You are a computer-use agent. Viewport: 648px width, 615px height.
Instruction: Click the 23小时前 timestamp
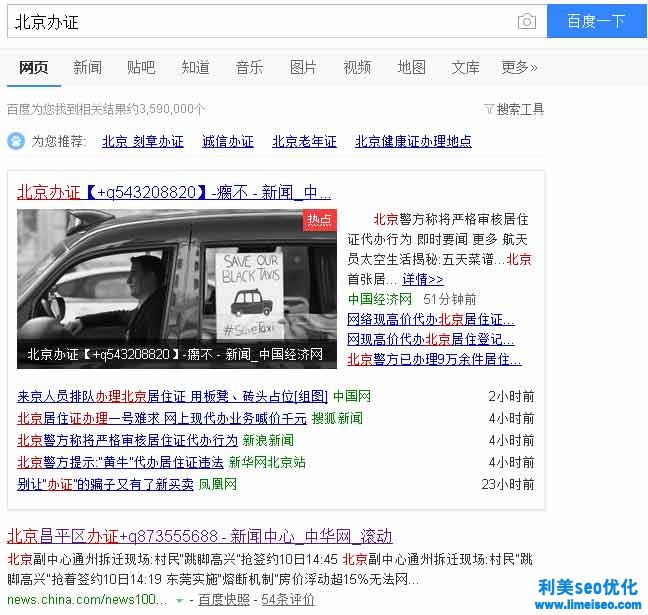[507, 484]
